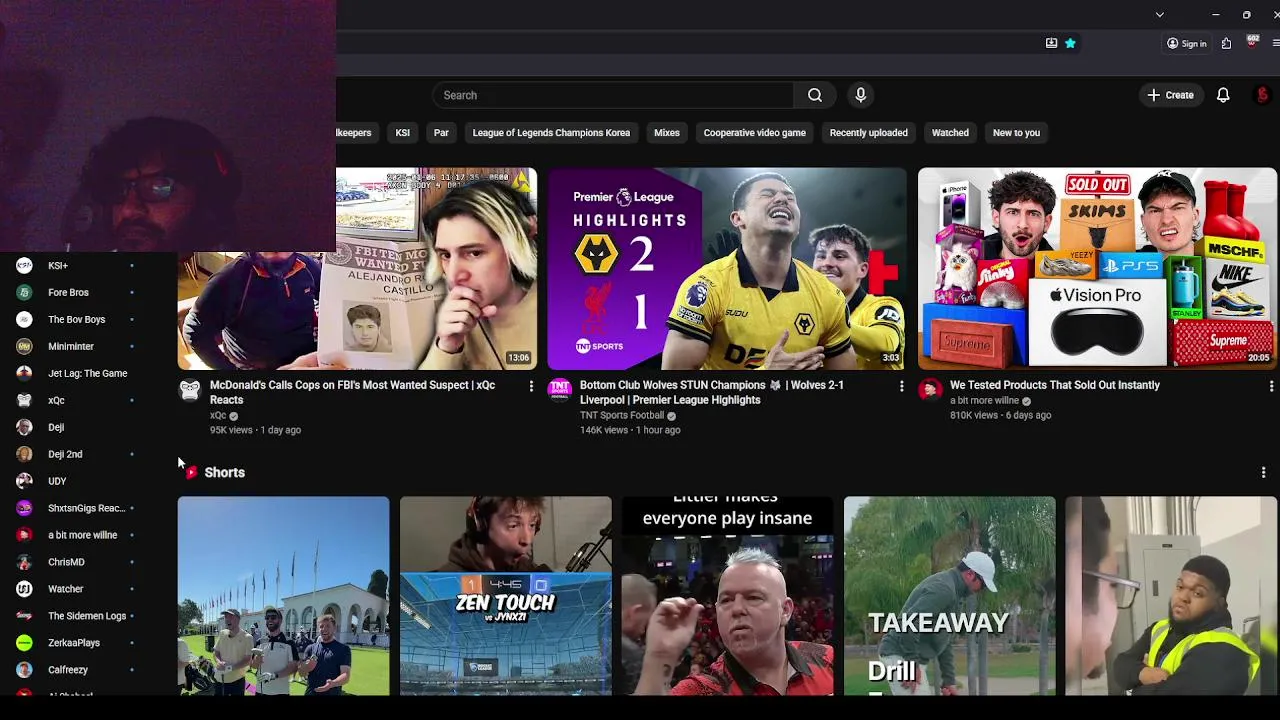Select the Watched filter chip
Viewport: 1280px width, 720px height.
pyautogui.click(x=950, y=132)
